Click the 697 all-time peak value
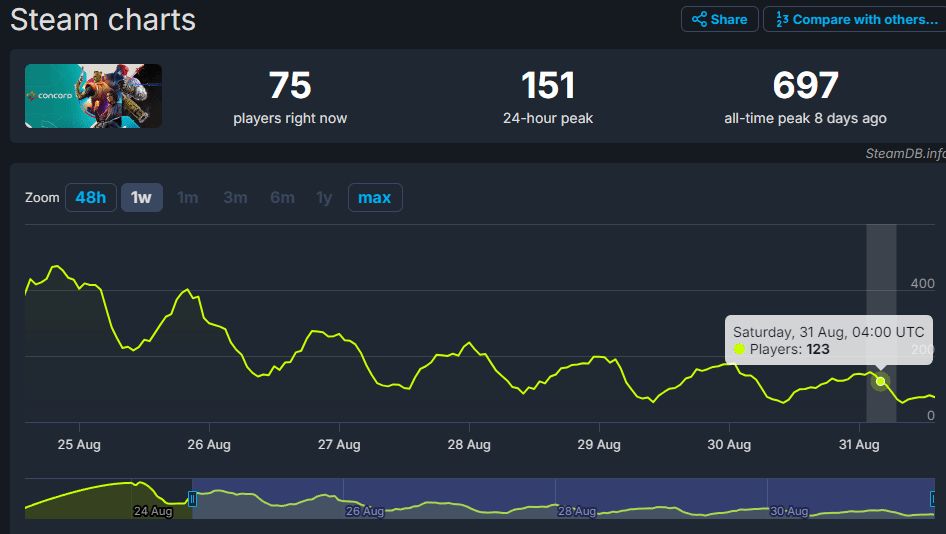This screenshot has height=534, width=946. (x=805, y=85)
